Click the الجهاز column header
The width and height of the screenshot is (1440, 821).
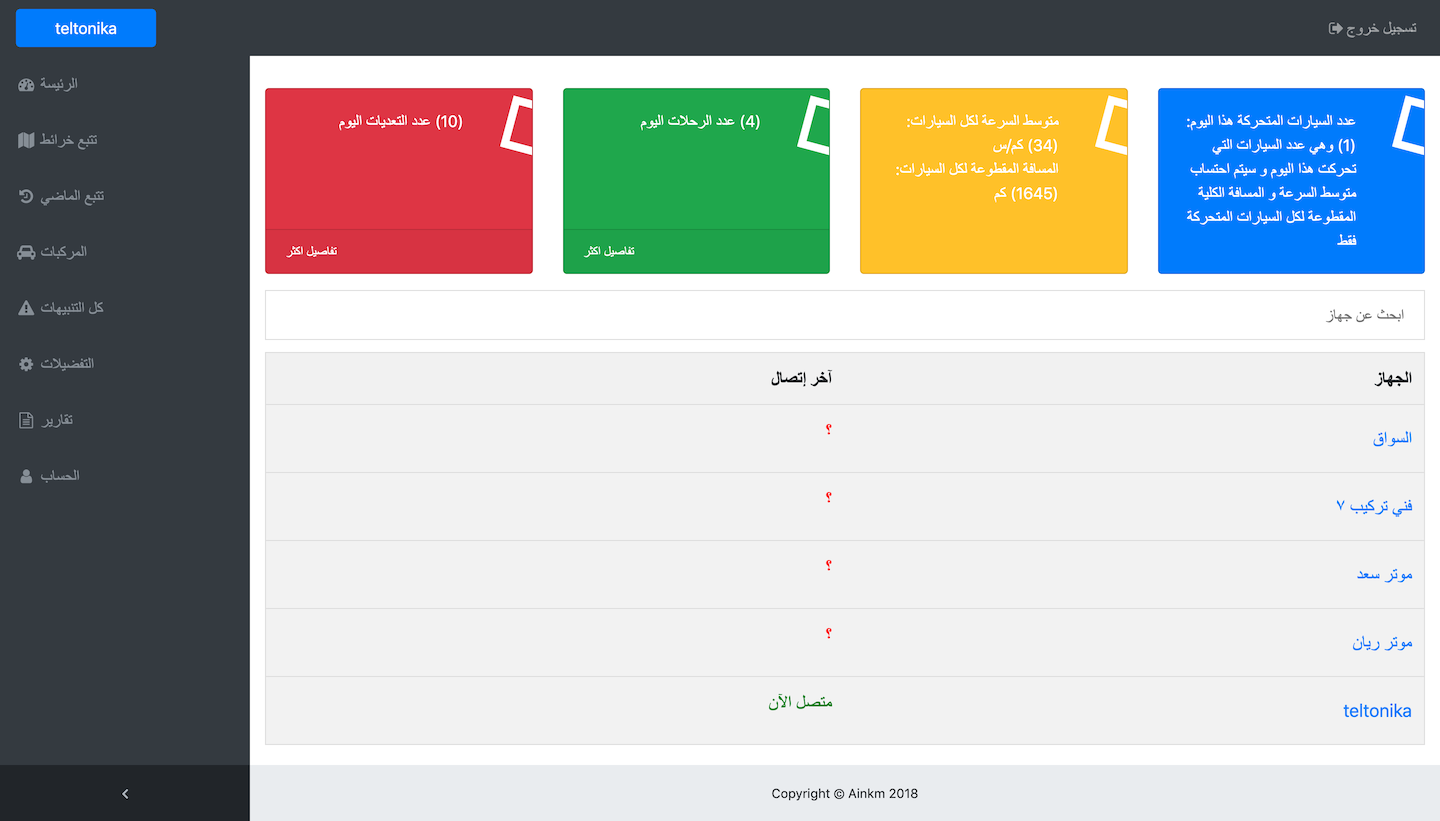pos(1394,378)
